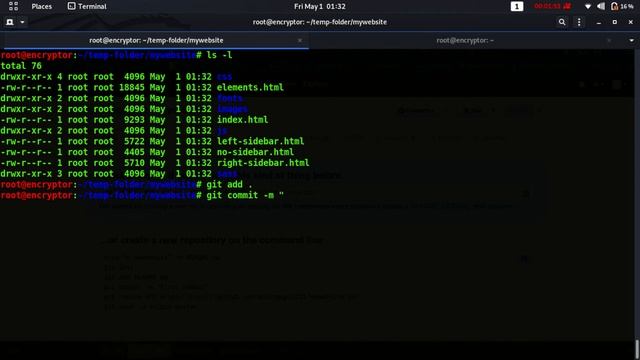This screenshot has width=640, height=360.
Task: Click the 'fonts' directory name
Action: click(x=229, y=98)
